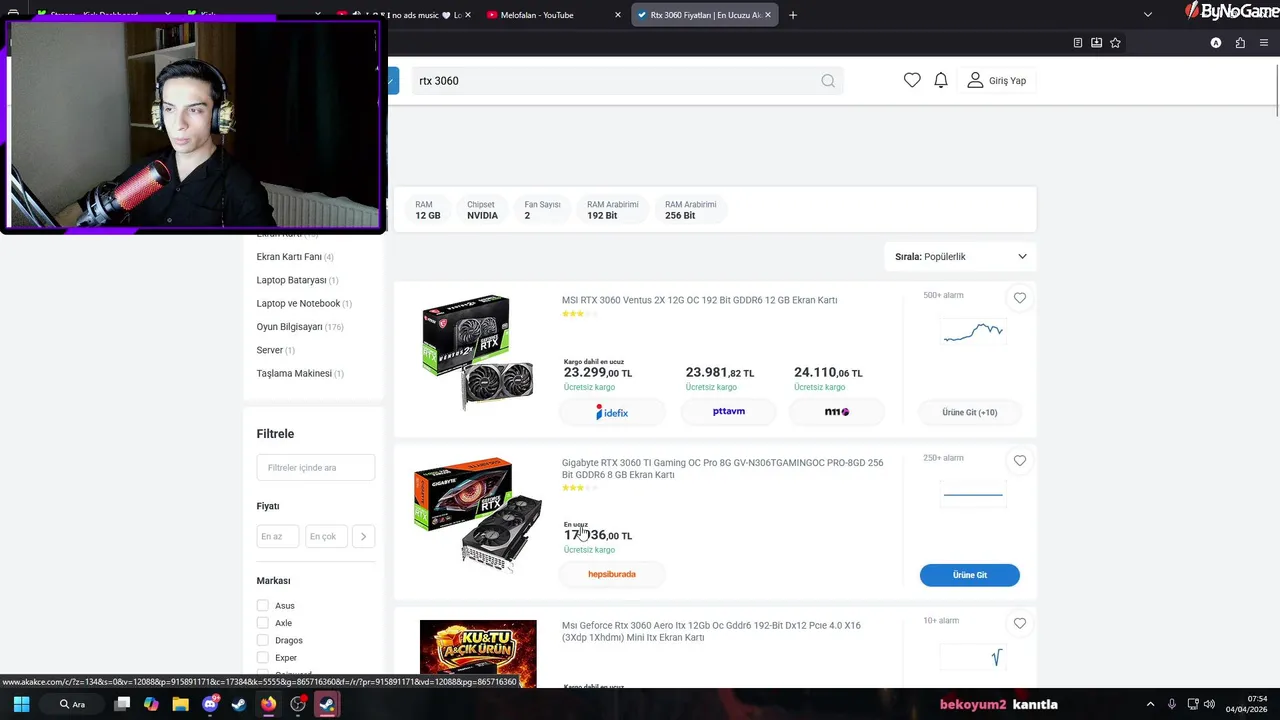
Task: Close the Rtx 3060 Fiyatları tab
Action: (x=768, y=15)
